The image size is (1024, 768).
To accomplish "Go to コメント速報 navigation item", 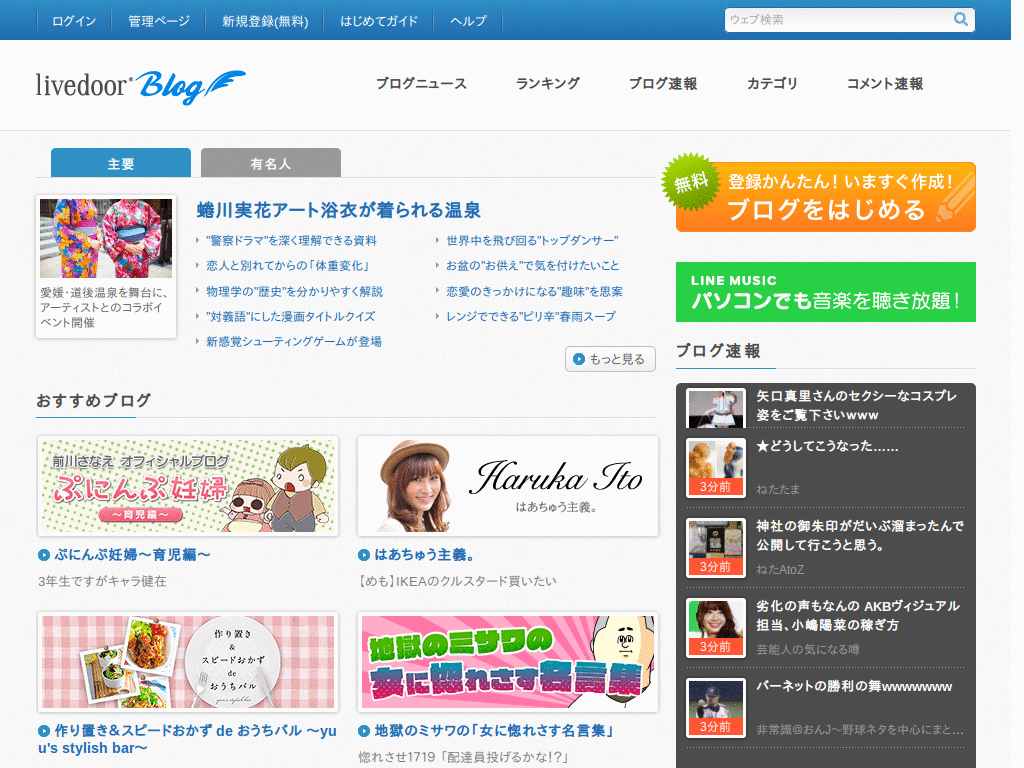I will (x=885, y=84).
